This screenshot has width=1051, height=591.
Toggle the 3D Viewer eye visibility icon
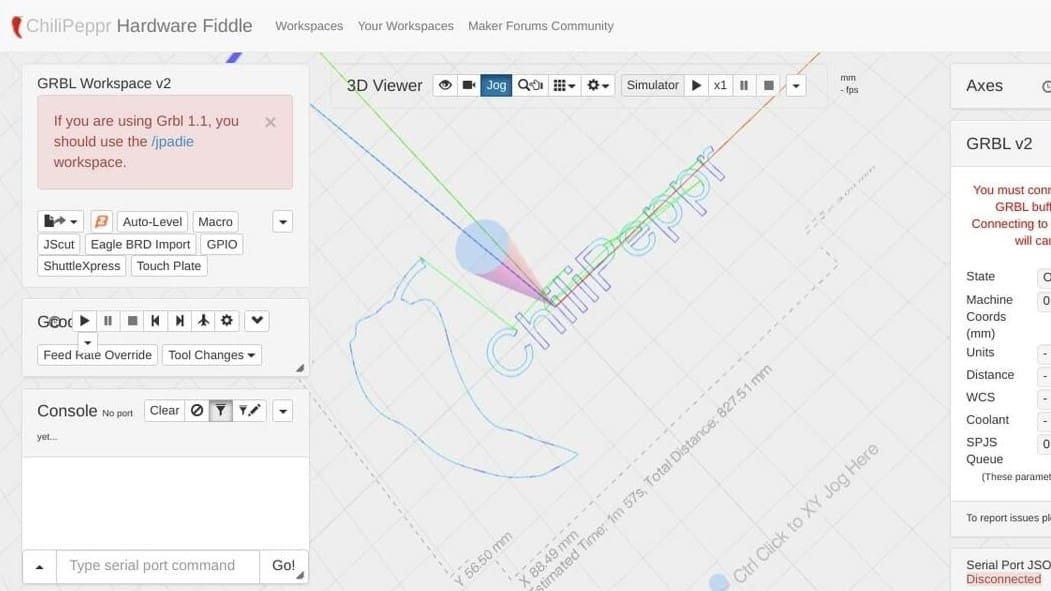[x=445, y=85]
